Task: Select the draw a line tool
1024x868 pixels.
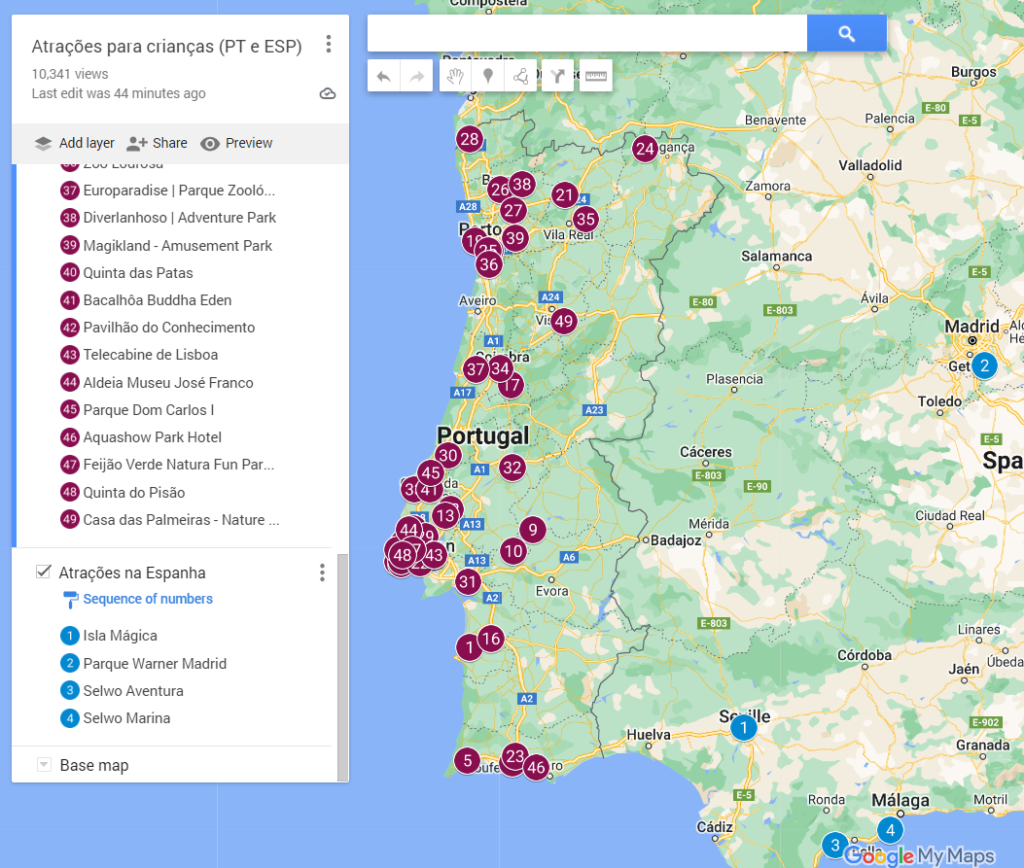Action: pyautogui.click(x=521, y=76)
